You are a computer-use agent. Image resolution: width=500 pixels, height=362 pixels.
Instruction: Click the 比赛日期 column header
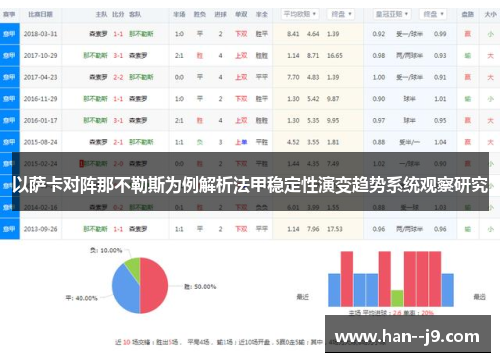[x=40, y=14]
